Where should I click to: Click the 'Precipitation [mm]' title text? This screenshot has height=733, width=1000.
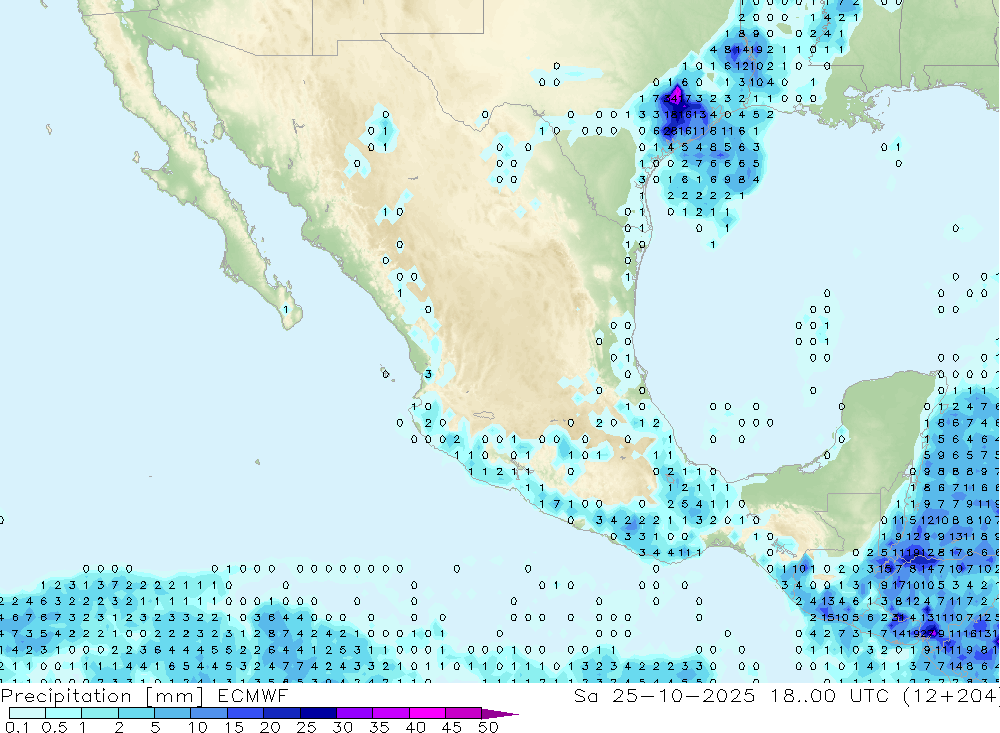pos(102,696)
